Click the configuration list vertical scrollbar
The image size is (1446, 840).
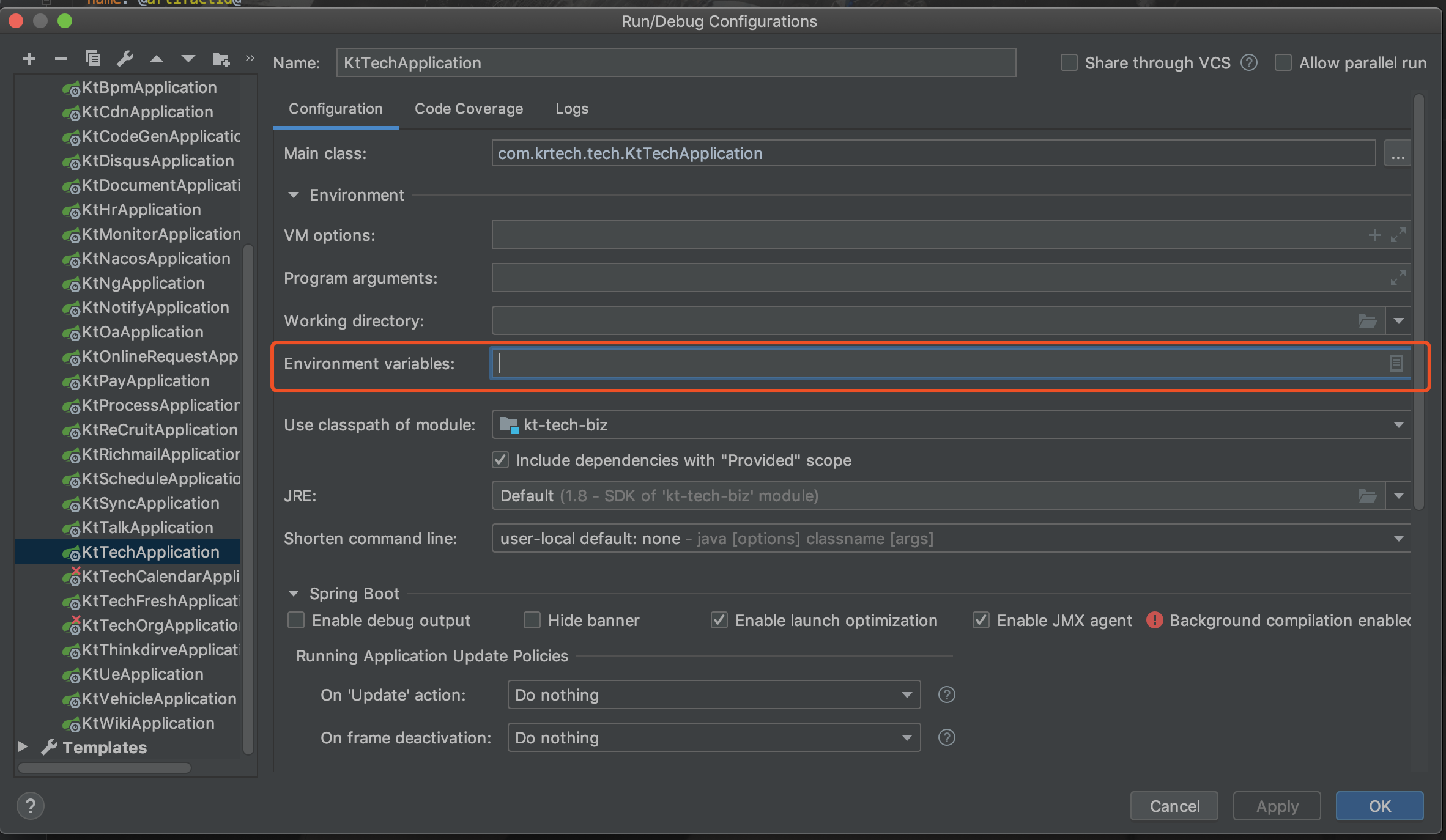(x=248, y=499)
